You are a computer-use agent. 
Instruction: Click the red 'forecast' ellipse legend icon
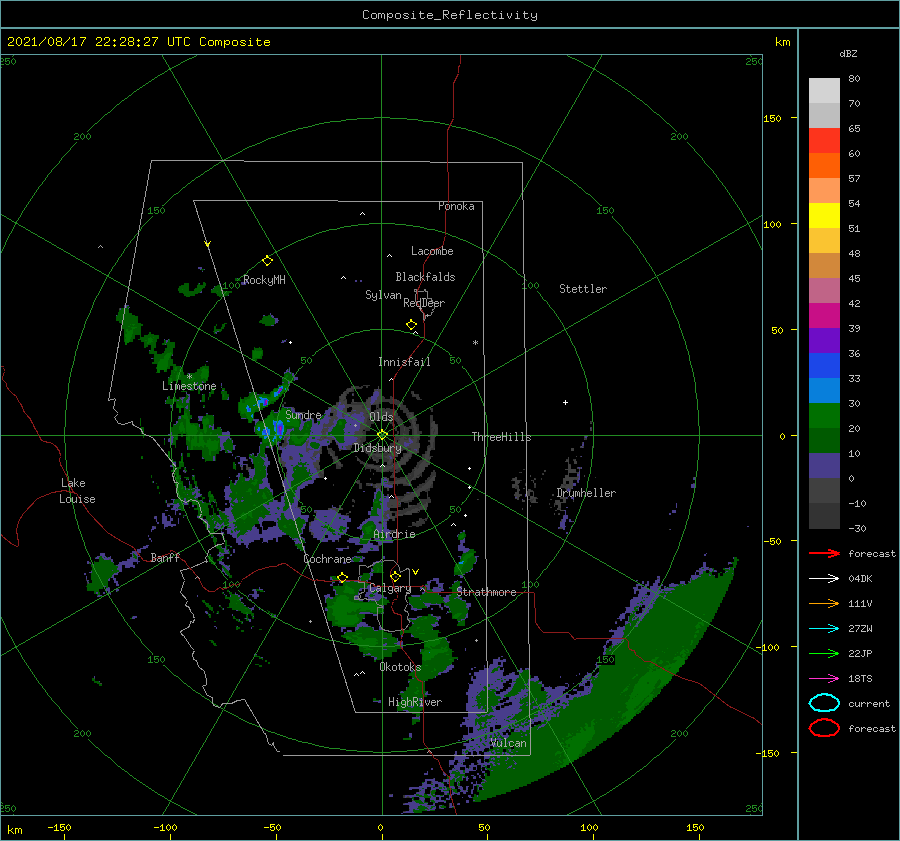pyautogui.click(x=824, y=728)
